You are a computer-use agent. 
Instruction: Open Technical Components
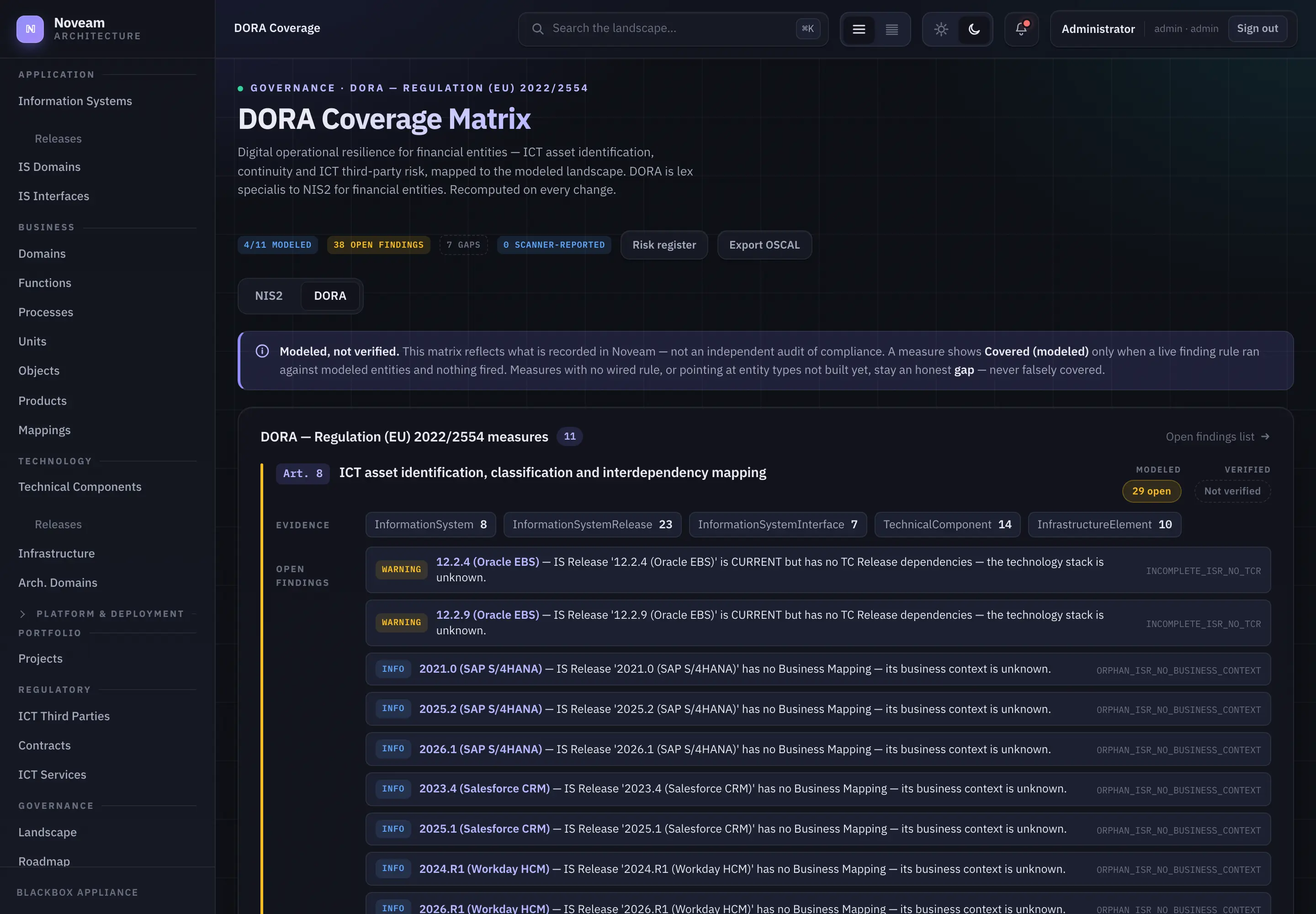(80, 487)
